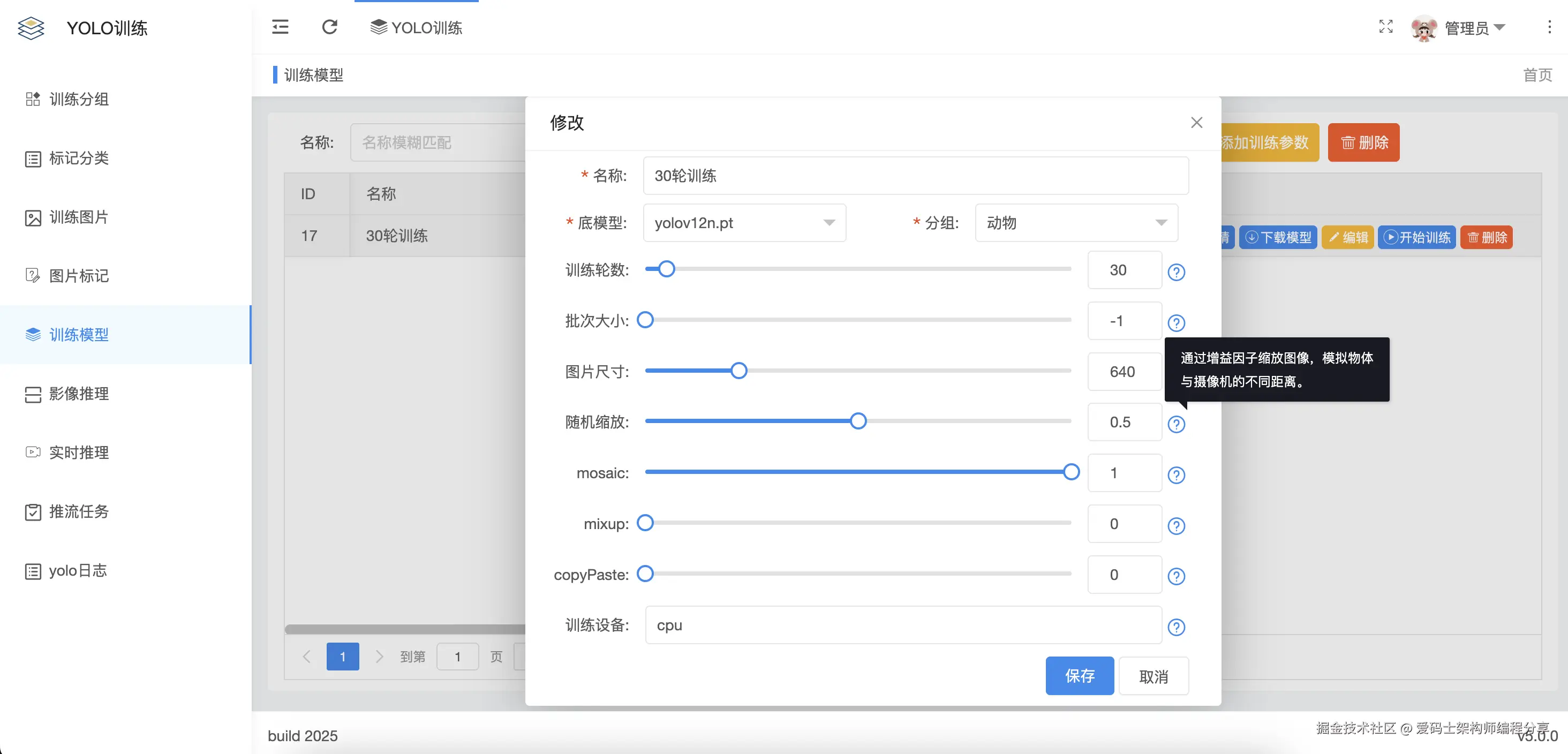Switch to the YOLO训练 top tab
This screenshot has width=1568, height=754.
(x=416, y=27)
